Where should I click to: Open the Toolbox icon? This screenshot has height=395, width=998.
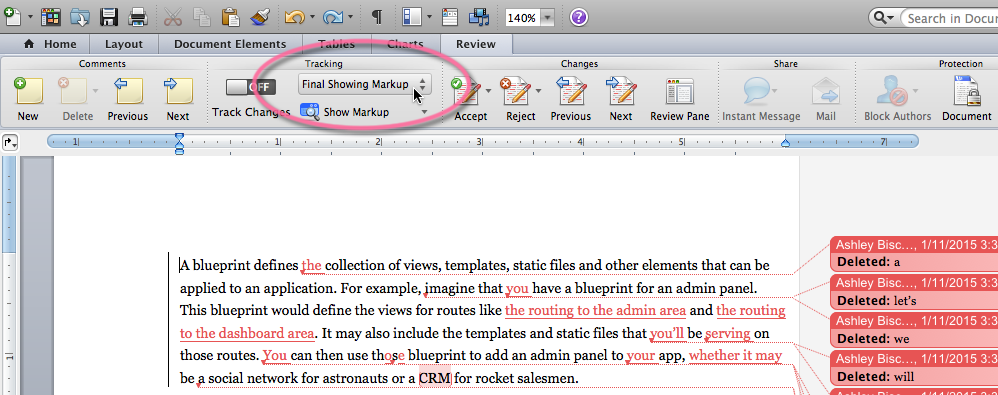pyautogui.click(x=450, y=17)
